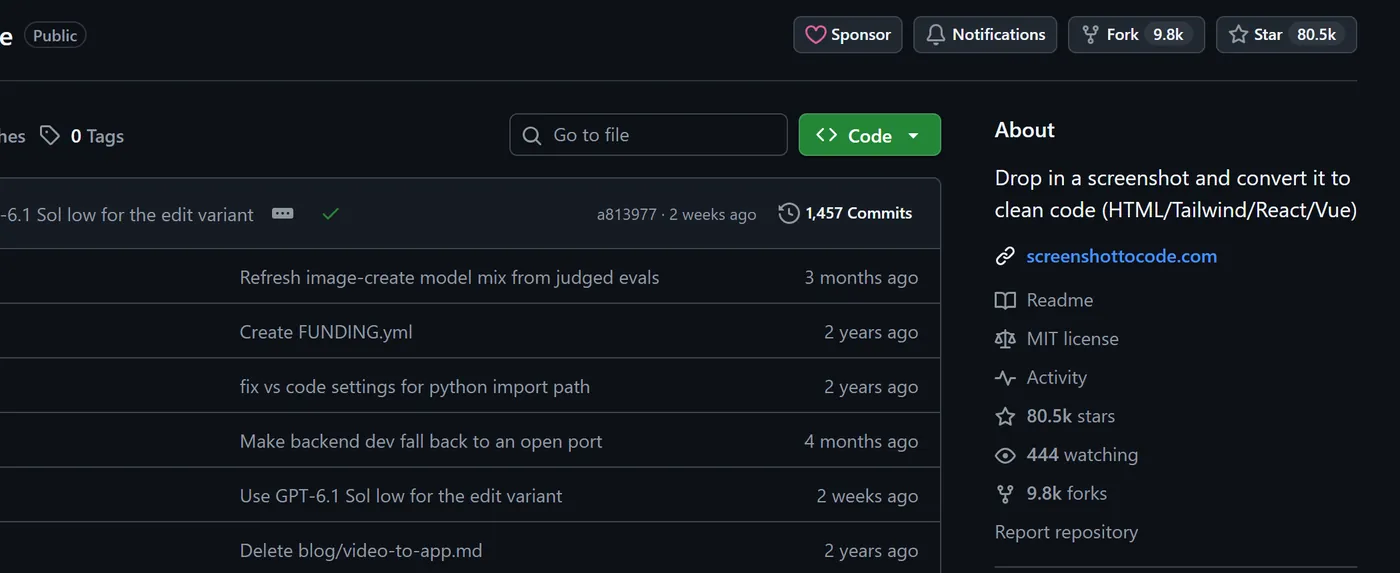Viewport: 1400px width, 573px height.
Task: Visit screenshottocode.com website link
Action: point(1122,256)
